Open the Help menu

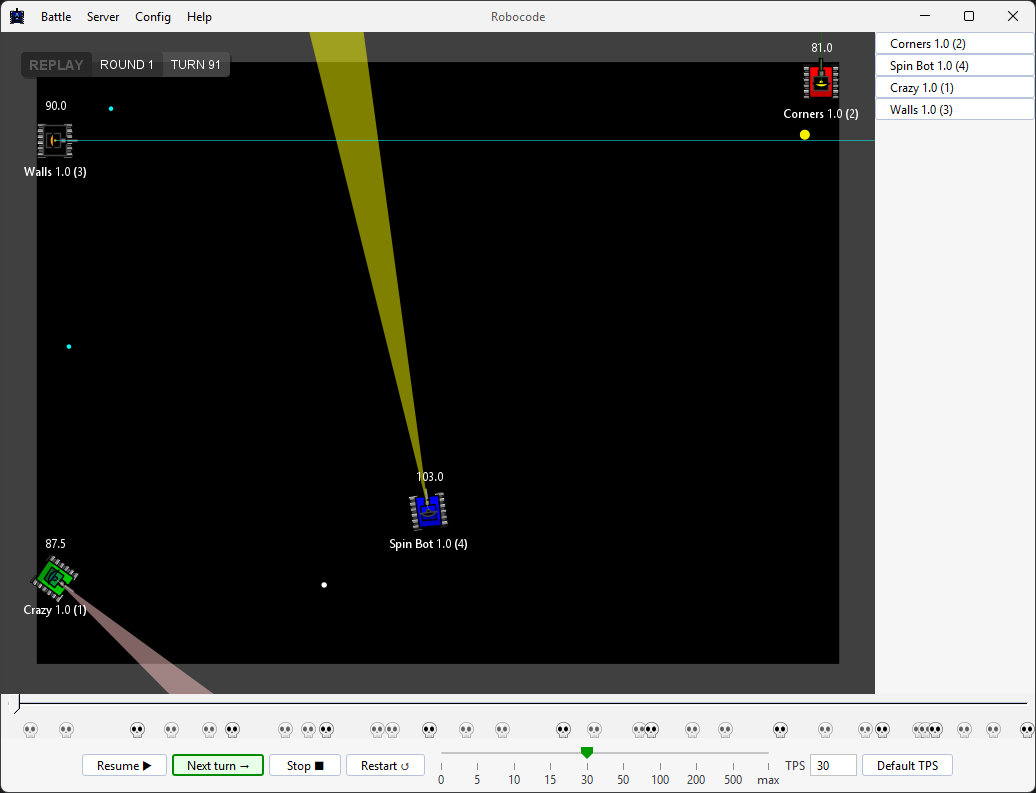pos(199,17)
